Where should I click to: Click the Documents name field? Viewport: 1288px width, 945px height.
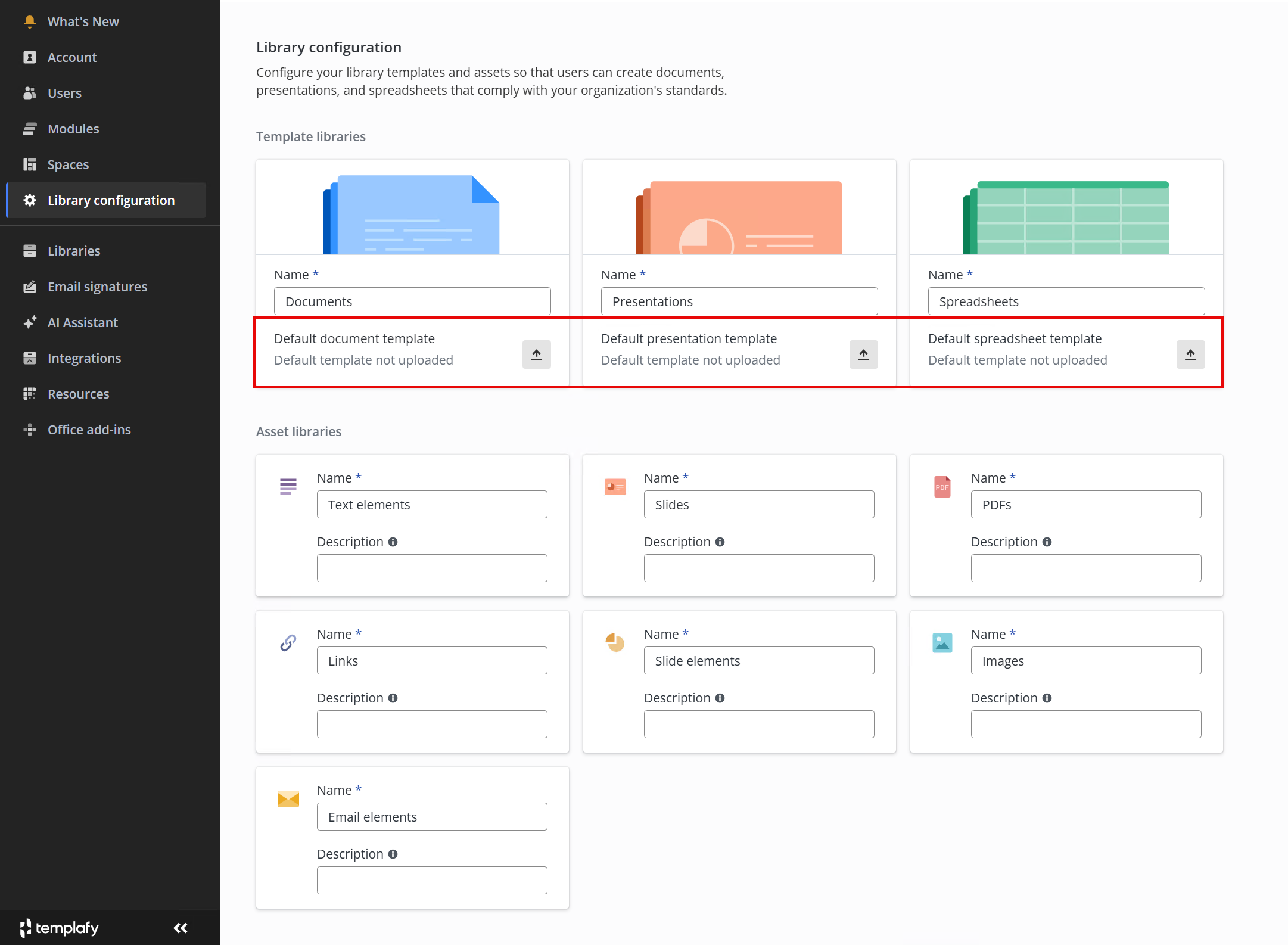412,301
